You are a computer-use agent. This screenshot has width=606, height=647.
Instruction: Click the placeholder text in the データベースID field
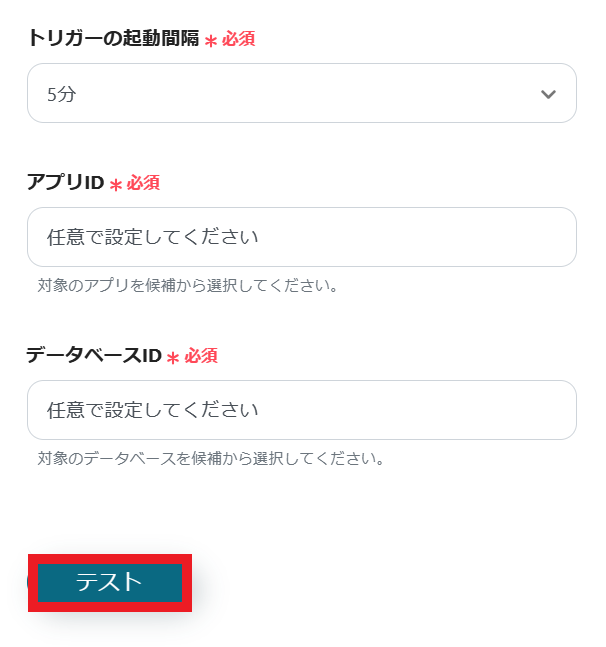pyautogui.click(x=153, y=410)
